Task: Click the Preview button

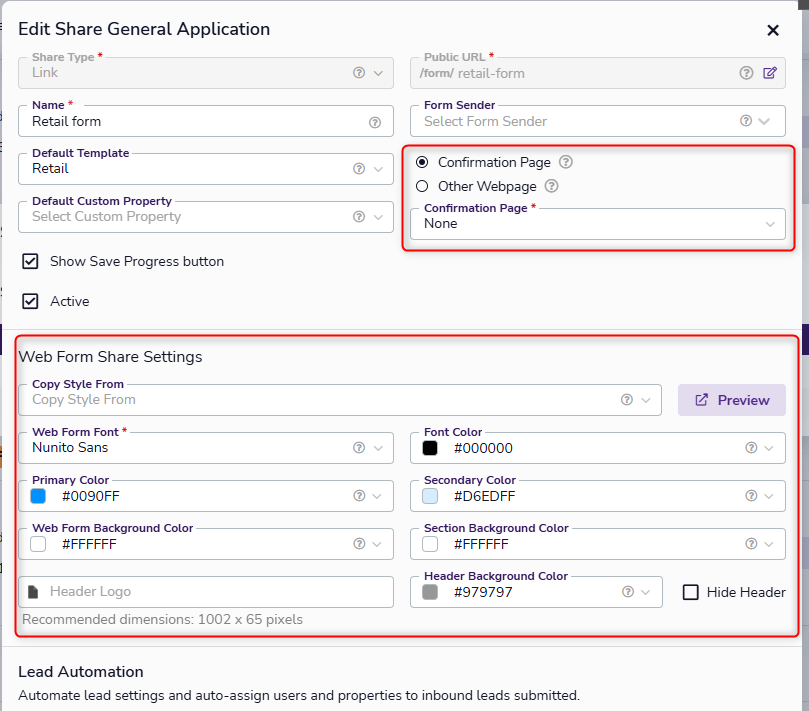Action: click(x=732, y=400)
